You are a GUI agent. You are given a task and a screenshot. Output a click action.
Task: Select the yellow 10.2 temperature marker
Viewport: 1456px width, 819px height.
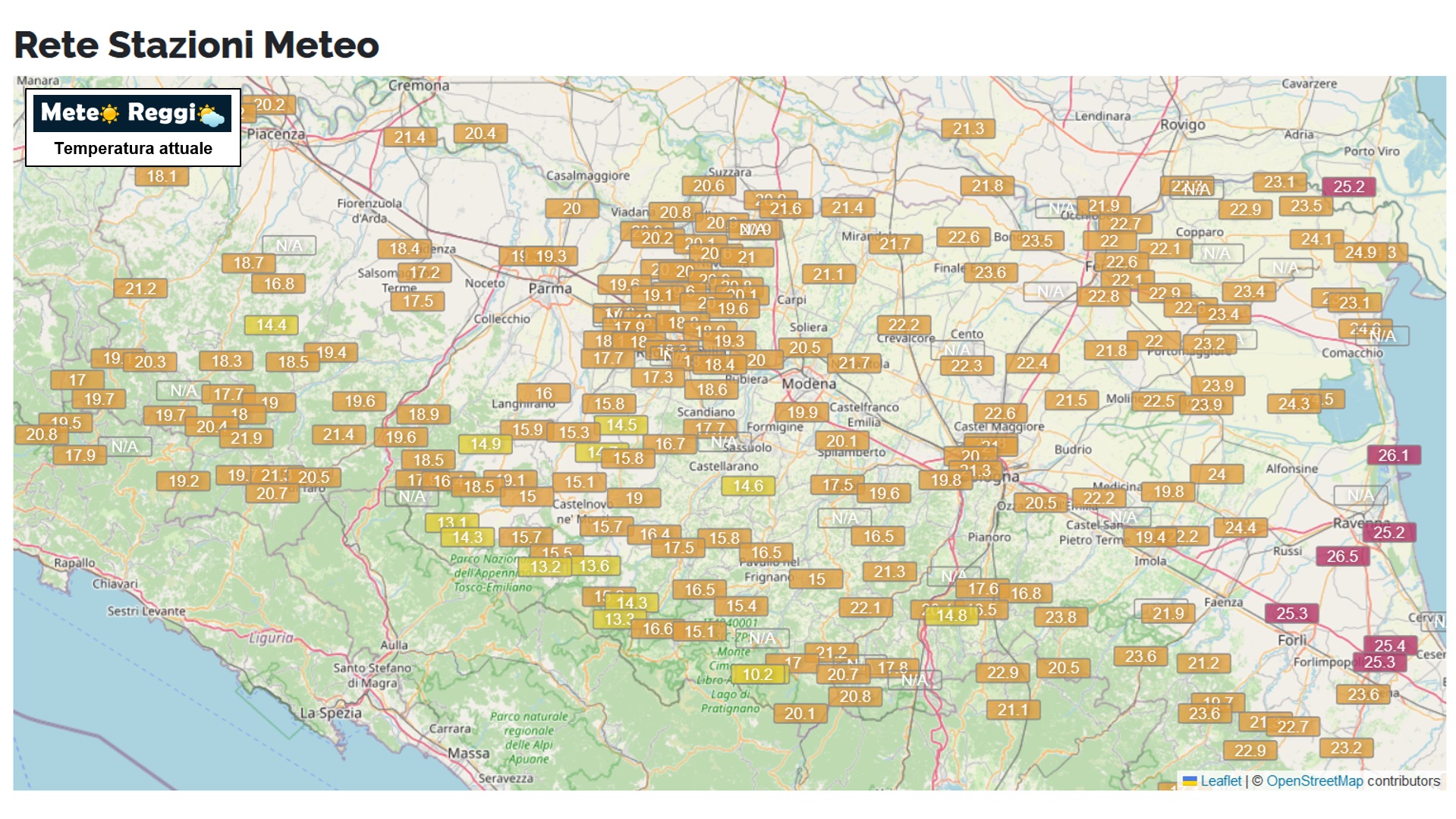[757, 674]
